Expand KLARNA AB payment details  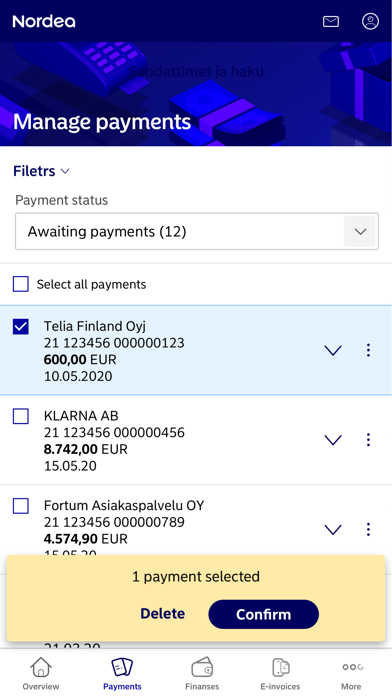point(333,440)
